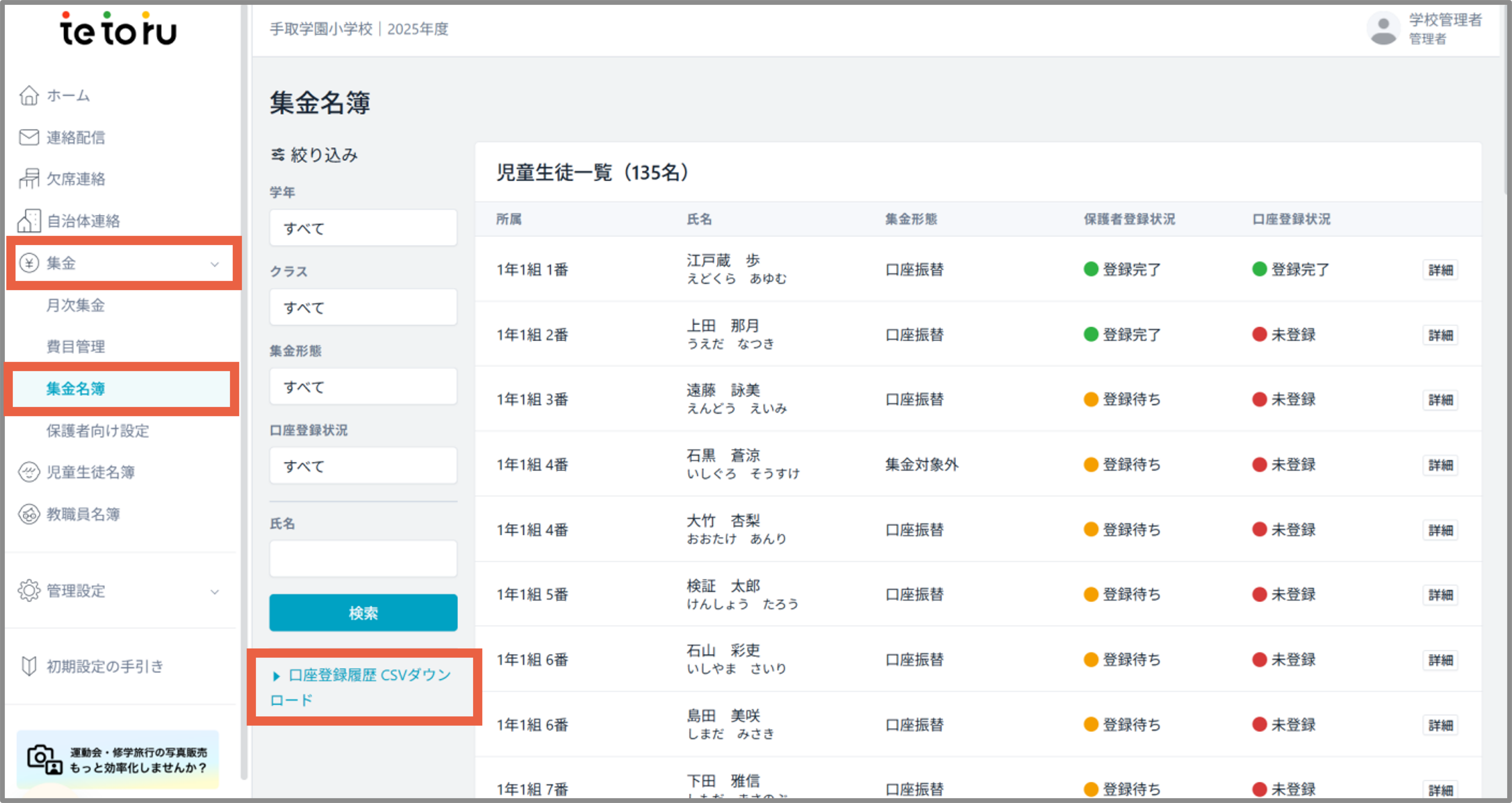Open 詳細 for 検証 太郎
The width and height of the screenshot is (1512, 803).
[x=1440, y=595]
